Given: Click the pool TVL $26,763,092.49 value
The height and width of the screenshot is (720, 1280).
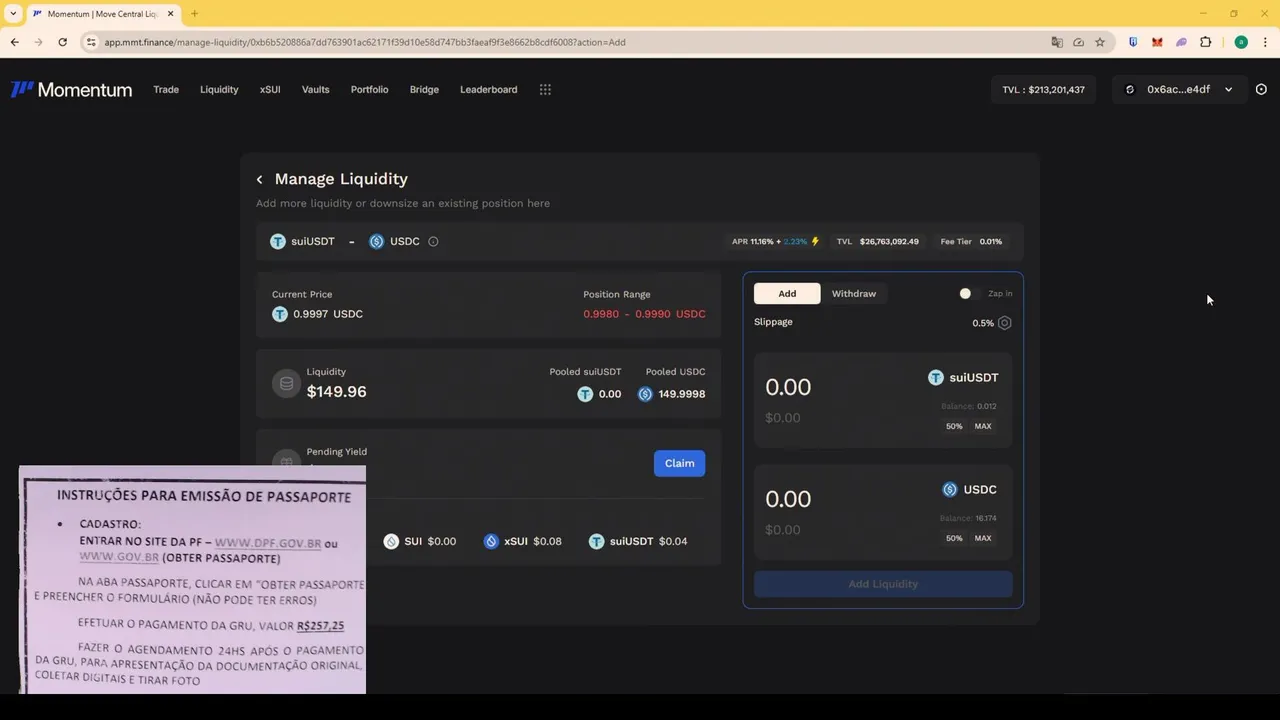Looking at the screenshot, I should pos(889,241).
